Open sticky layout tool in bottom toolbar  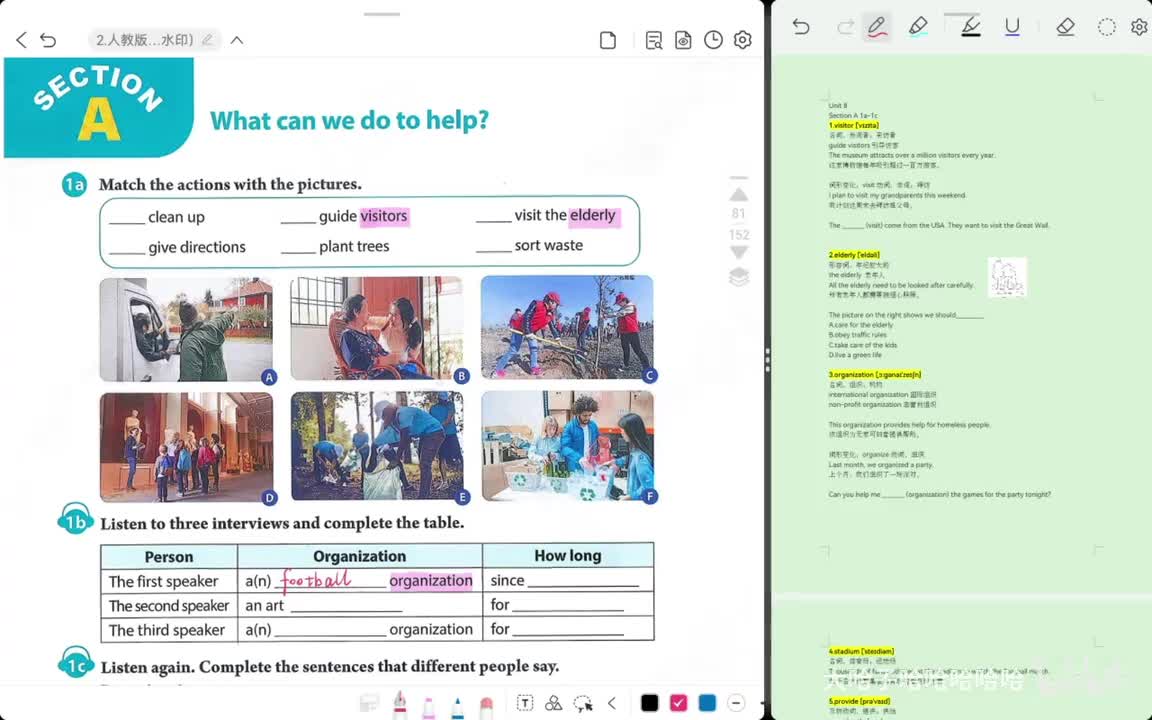click(x=370, y=703)
